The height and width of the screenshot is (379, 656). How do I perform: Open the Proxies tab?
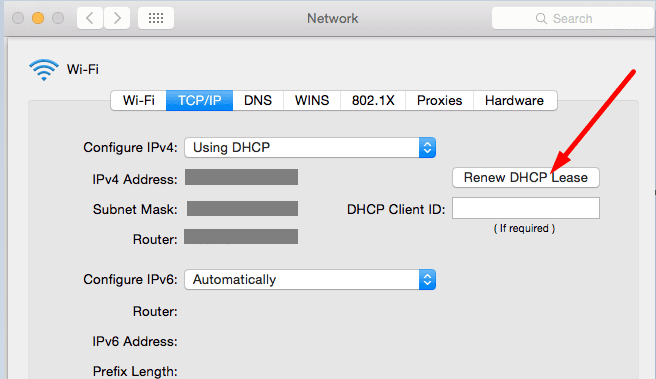point(439,100)
